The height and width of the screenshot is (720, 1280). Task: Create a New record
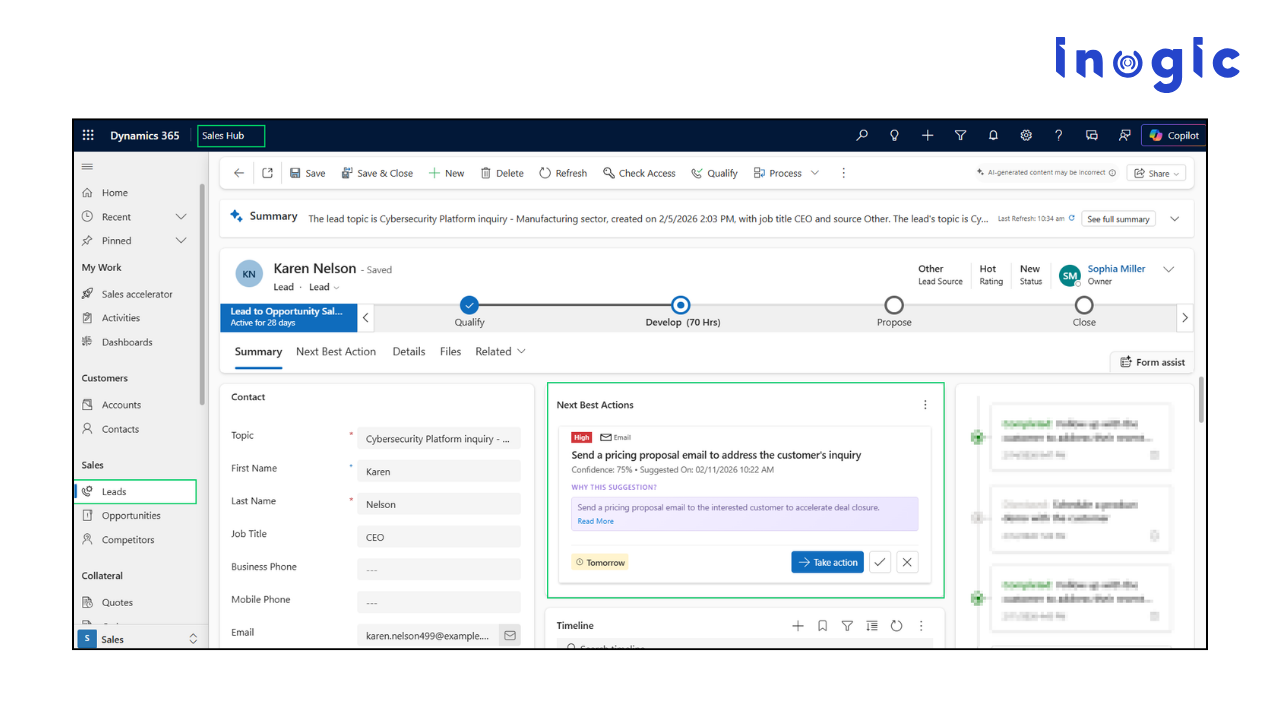447,173
